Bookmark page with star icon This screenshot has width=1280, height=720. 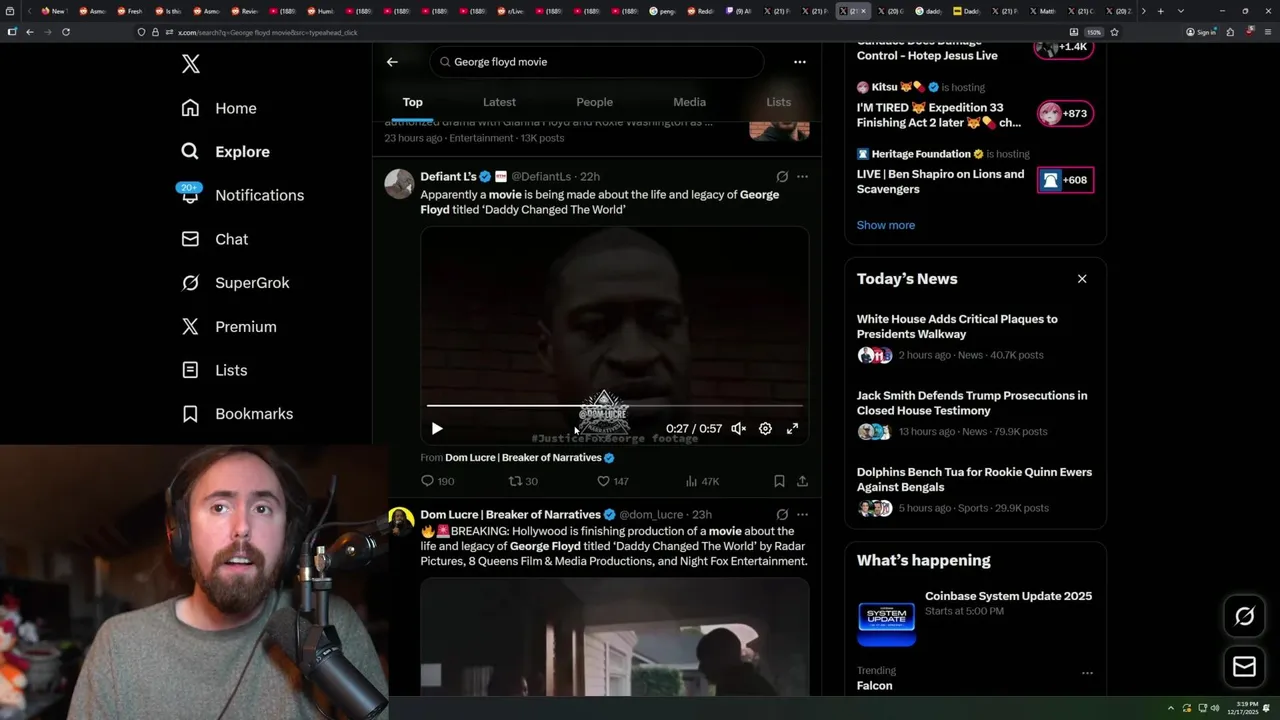coord(1114,32)
